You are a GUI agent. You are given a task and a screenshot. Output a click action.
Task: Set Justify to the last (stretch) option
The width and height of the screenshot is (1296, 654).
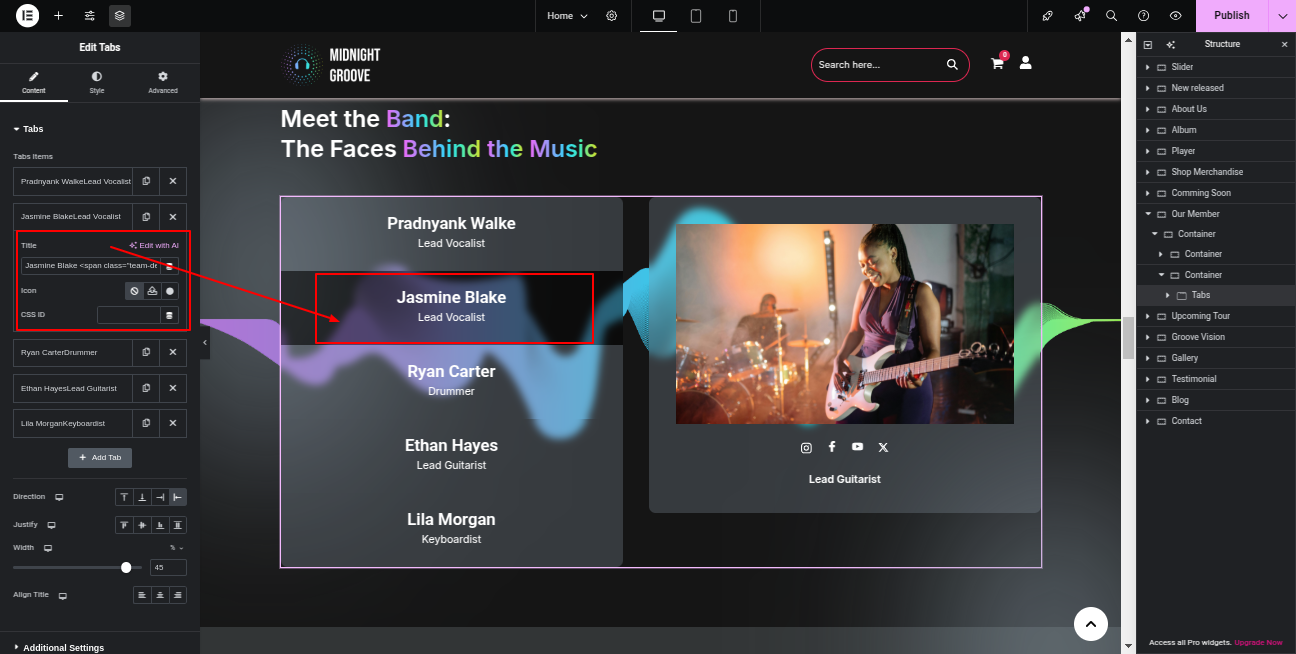[178, 525]
